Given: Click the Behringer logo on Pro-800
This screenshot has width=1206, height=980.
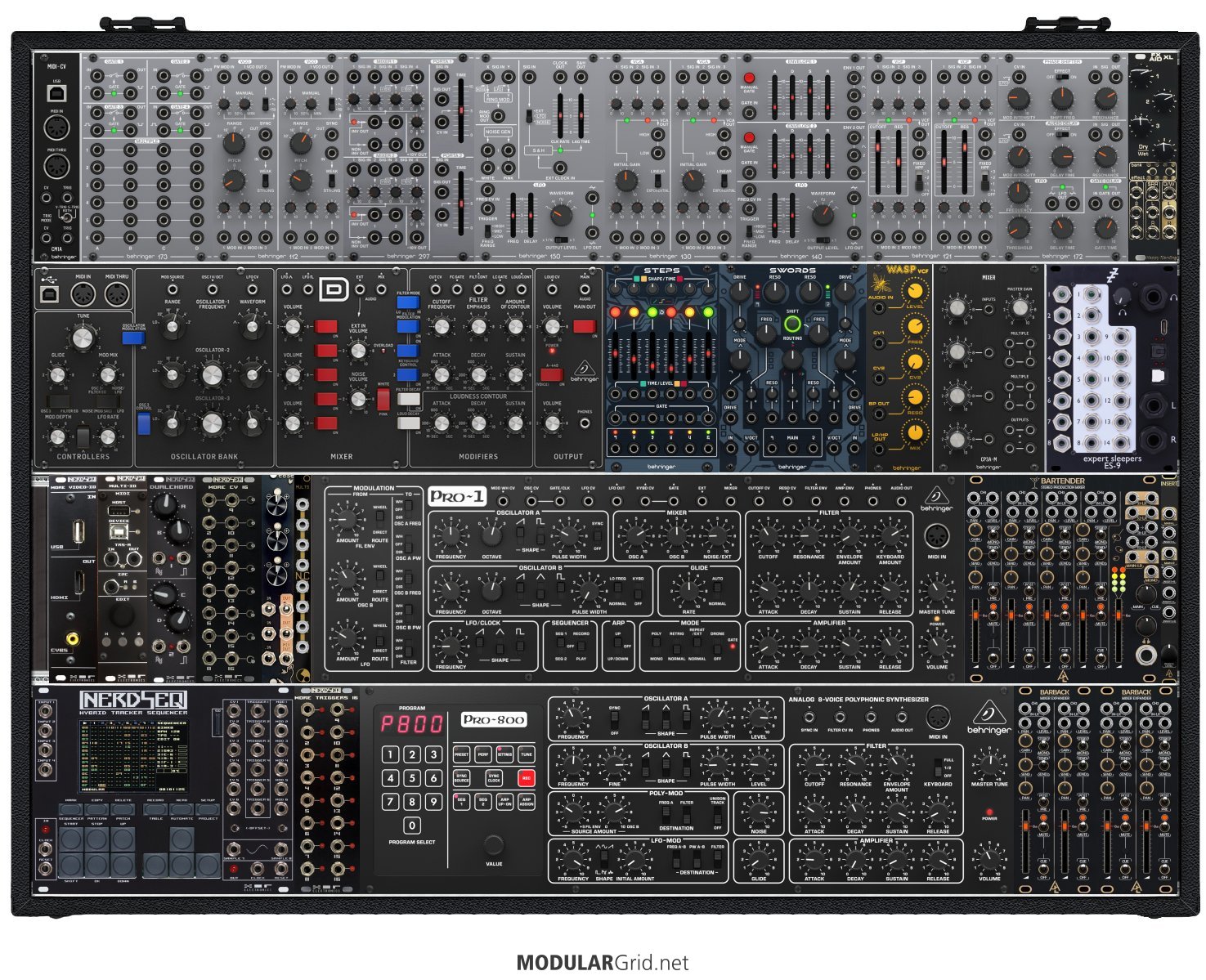Looking at the screenshot, I should pyautogui.click(x=989, y=719).
